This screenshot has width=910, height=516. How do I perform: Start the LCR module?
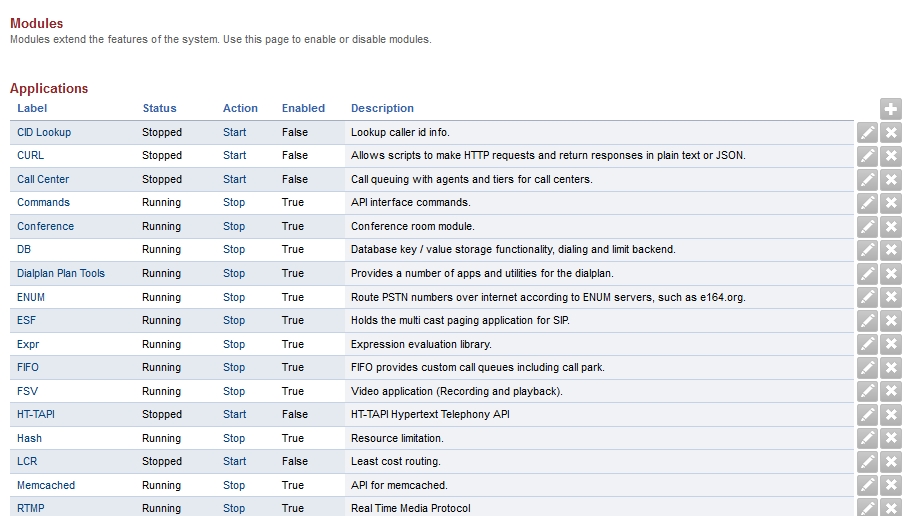click(x=234, y=461)
